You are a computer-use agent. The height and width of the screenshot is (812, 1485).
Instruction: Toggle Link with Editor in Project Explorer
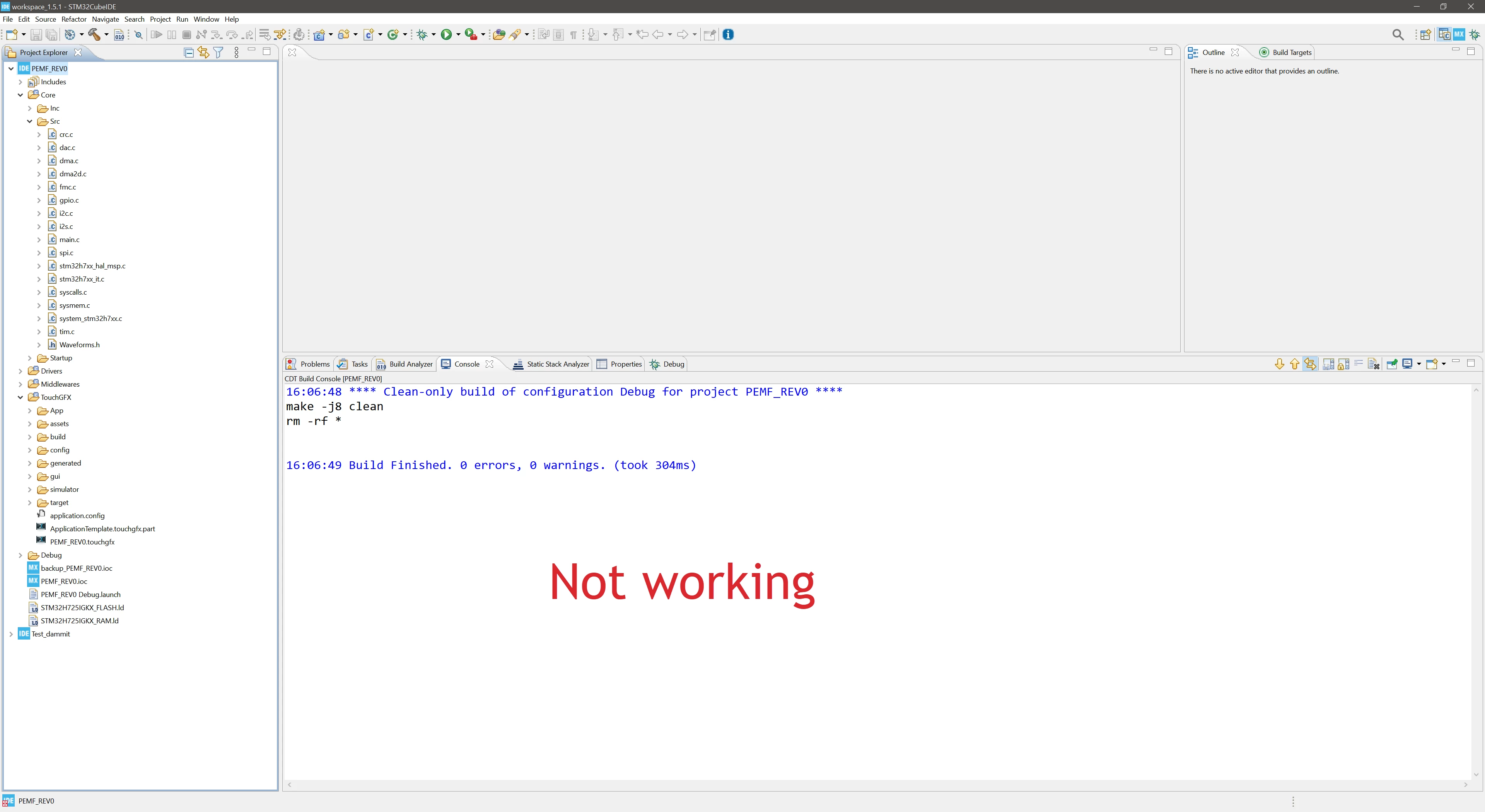point(203,53)
